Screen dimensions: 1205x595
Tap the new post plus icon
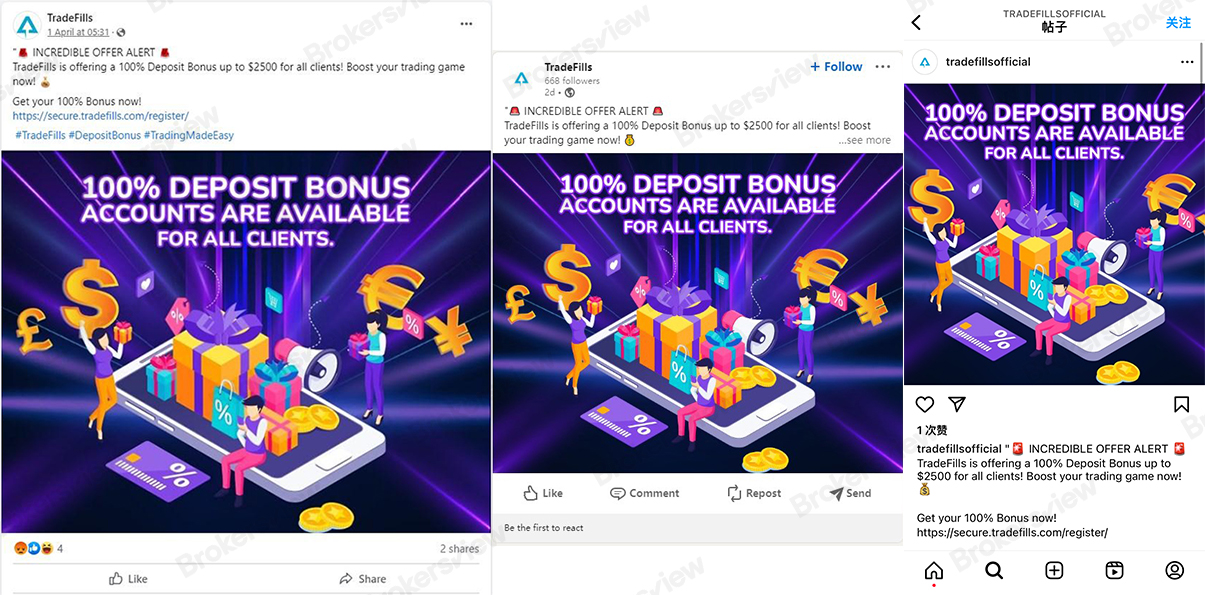(x=1054, y=570)
